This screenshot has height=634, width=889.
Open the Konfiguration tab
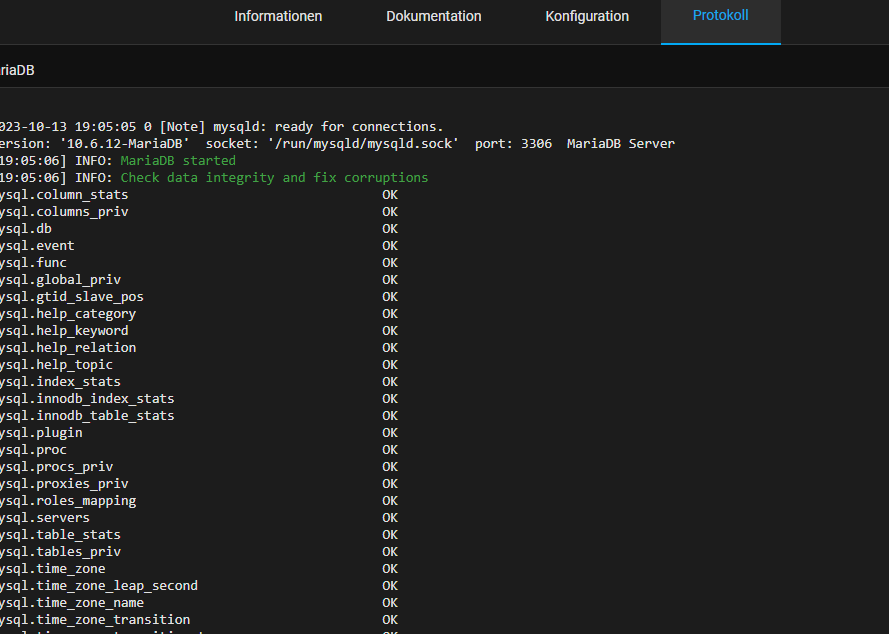[x=587, y=16]
